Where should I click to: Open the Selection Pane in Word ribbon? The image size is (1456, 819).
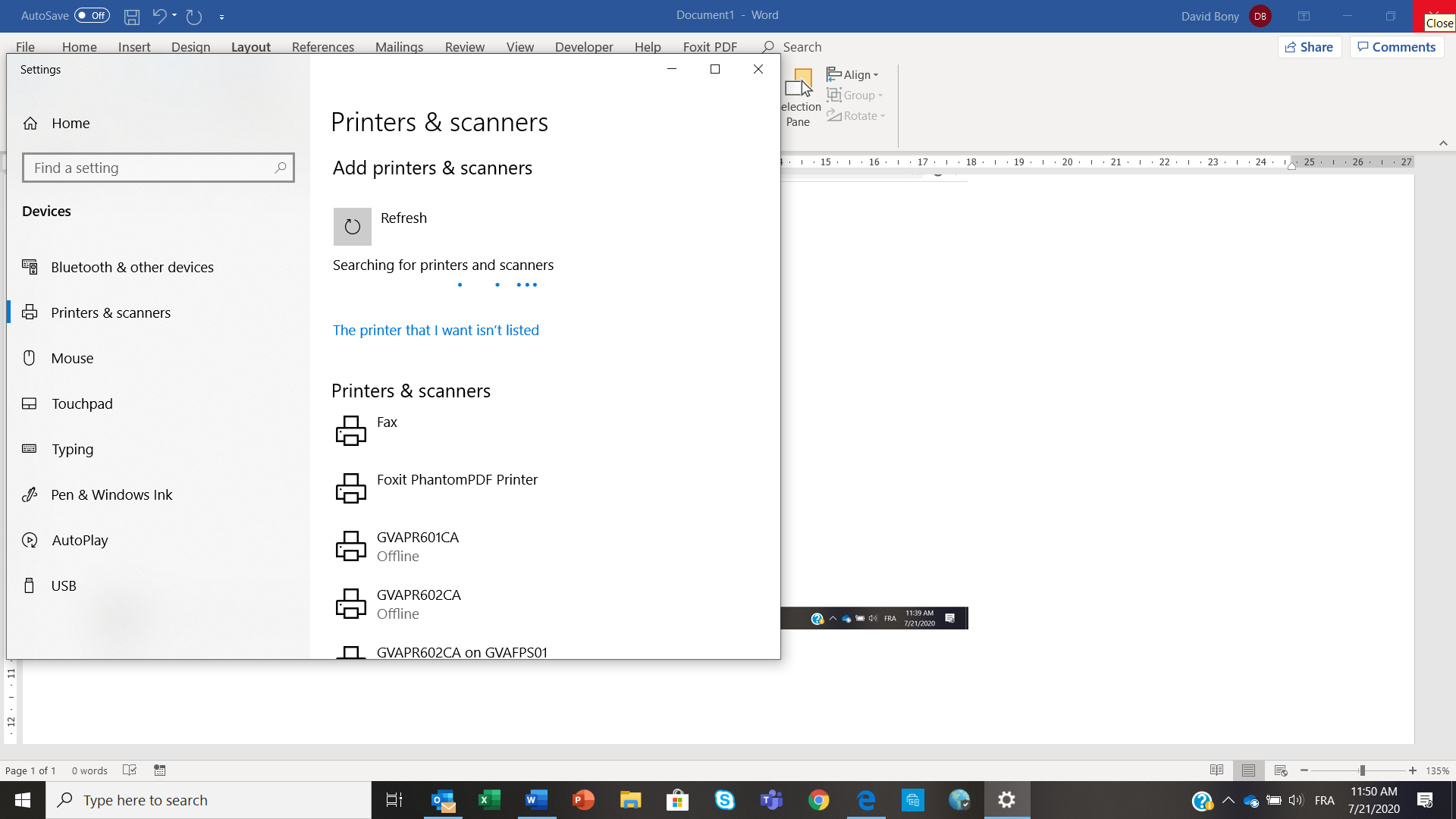click(x=800, y=98)
